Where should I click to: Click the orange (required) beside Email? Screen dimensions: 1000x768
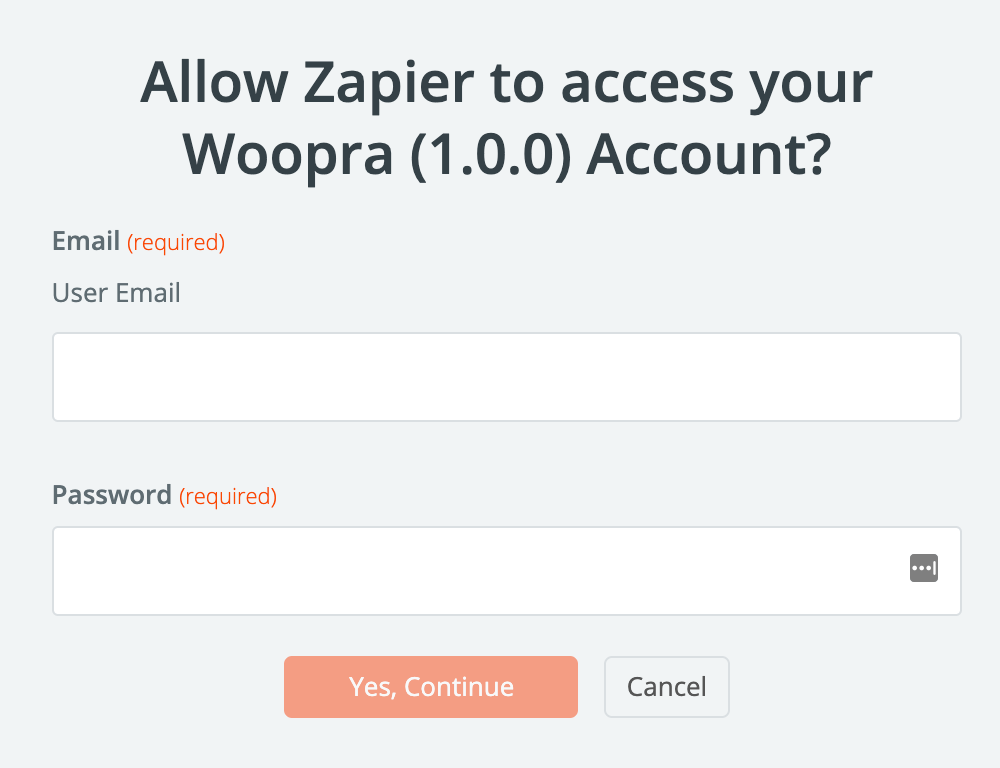coord(176,242)
